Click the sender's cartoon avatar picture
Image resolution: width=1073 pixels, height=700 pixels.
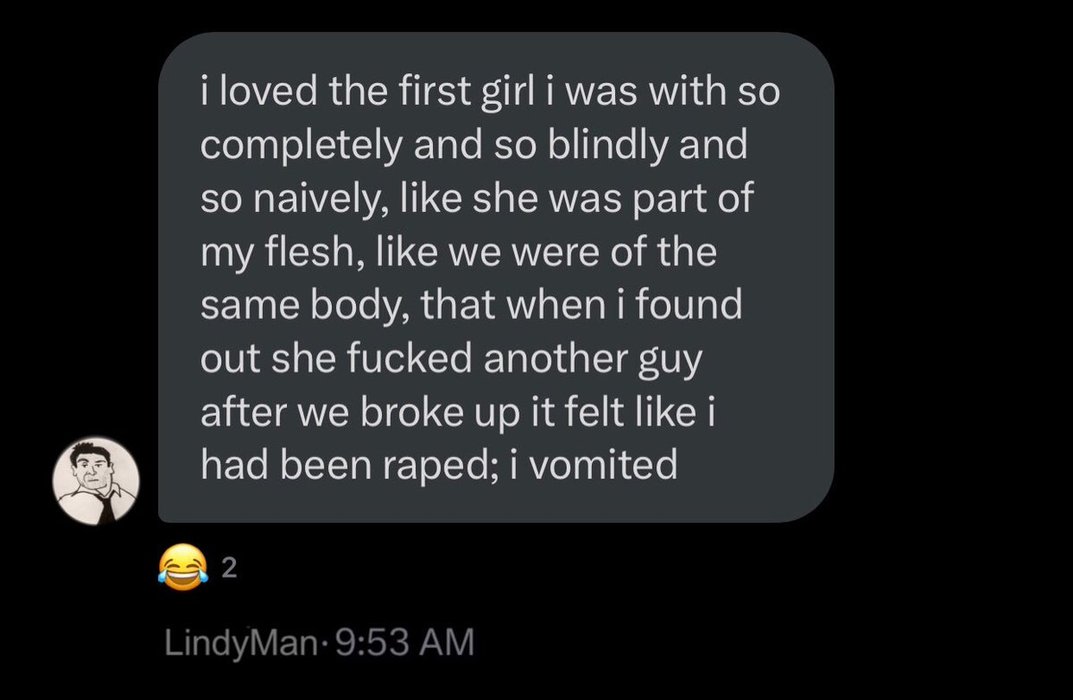coord(96,481)
